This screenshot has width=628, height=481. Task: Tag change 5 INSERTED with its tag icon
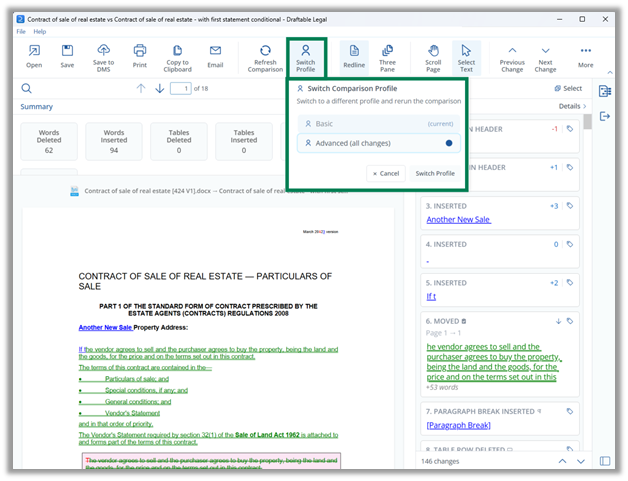tap(570, 283)
